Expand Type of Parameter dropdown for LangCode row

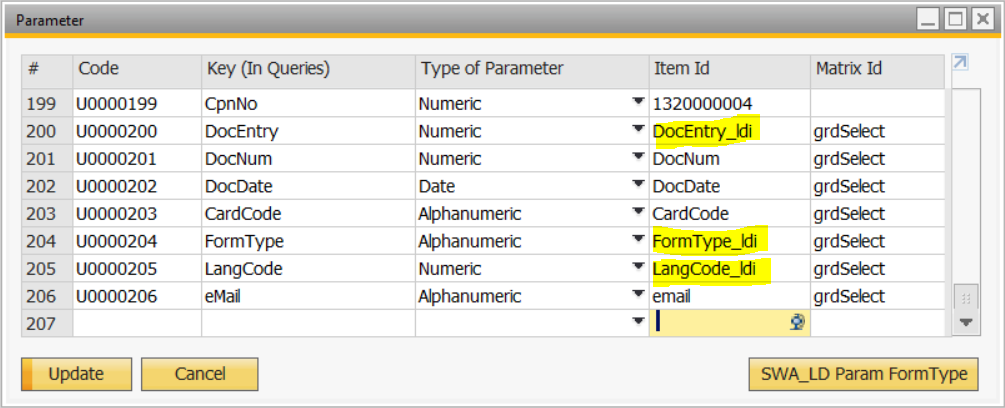tap(638, 268)
